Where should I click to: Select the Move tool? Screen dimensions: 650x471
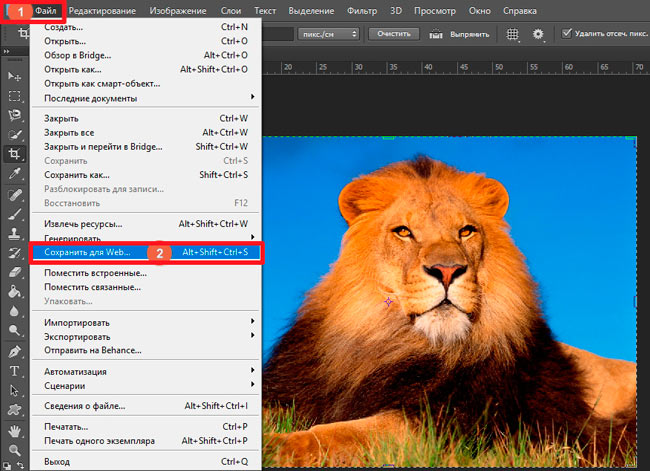15,76
